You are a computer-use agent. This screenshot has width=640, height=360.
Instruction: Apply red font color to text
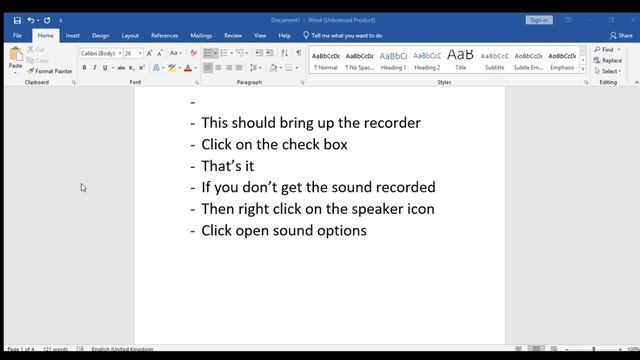tap(188, 68)
